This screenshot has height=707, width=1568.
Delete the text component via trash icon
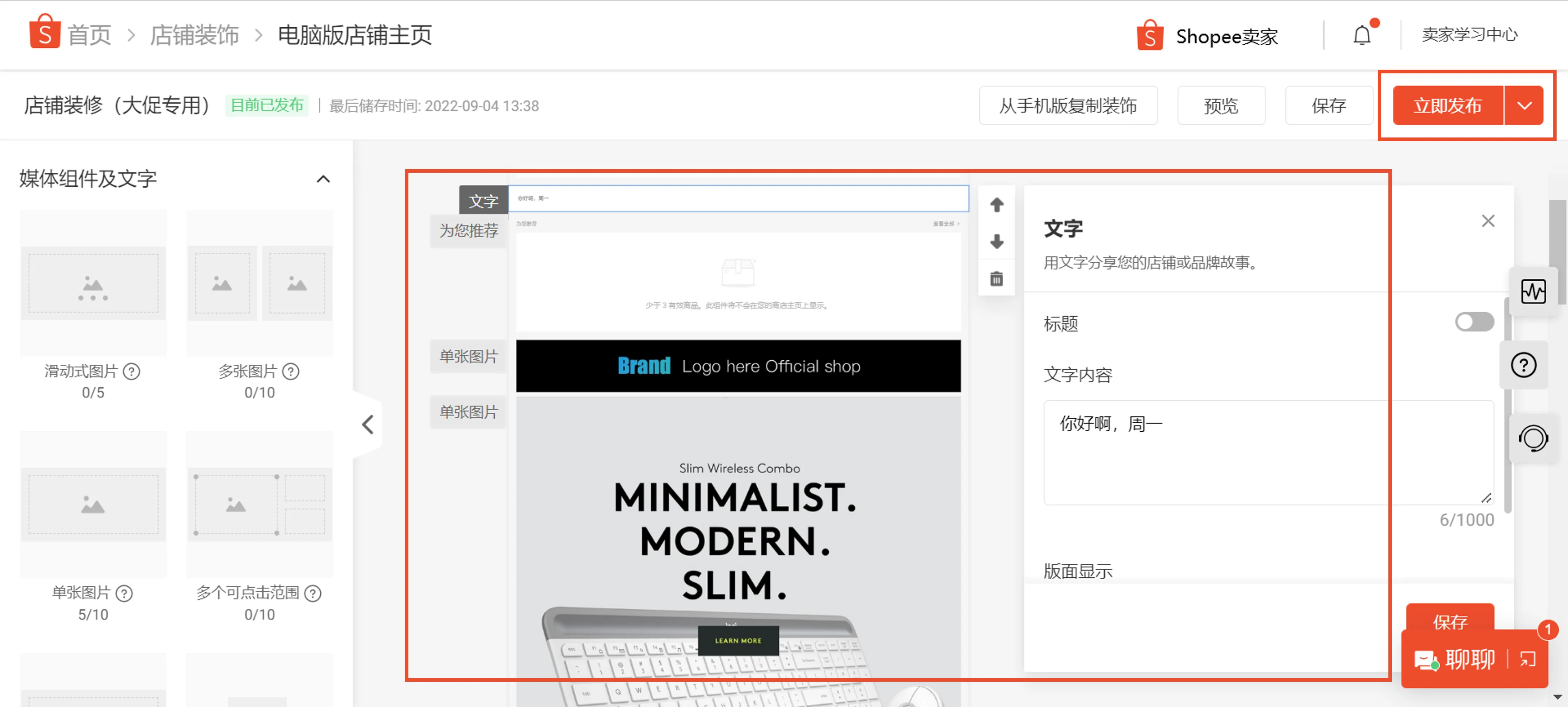(x=996, y=278)
